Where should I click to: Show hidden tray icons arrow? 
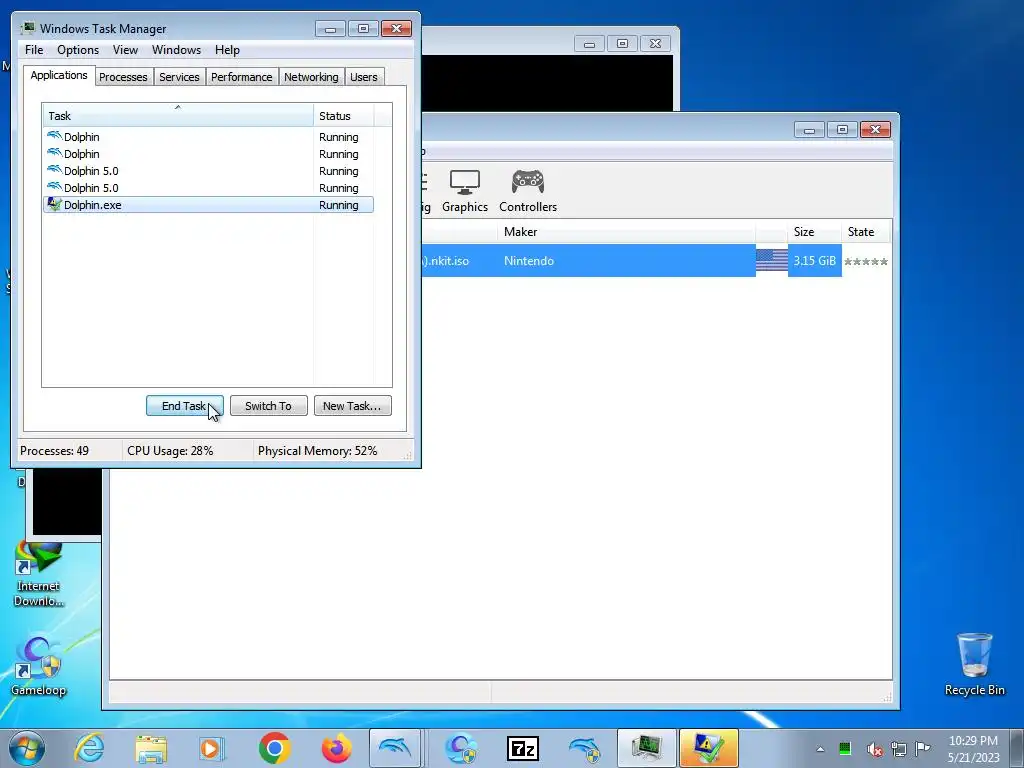820,749
